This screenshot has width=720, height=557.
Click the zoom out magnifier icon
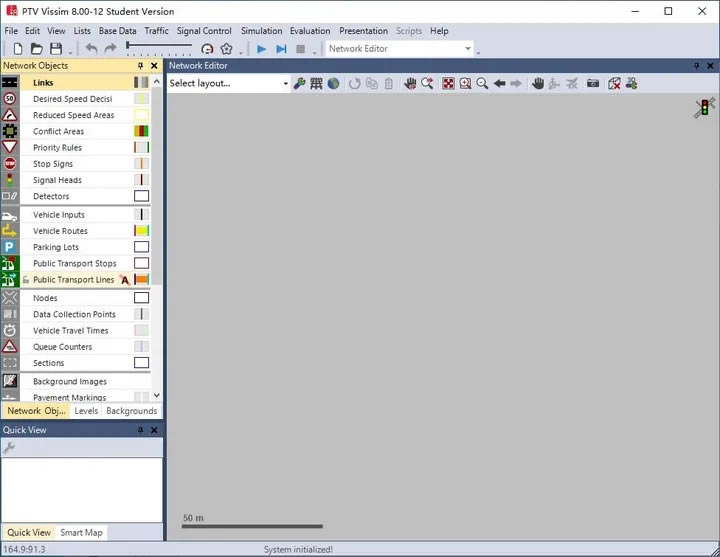pyautogui.click(x=482, y=83)
